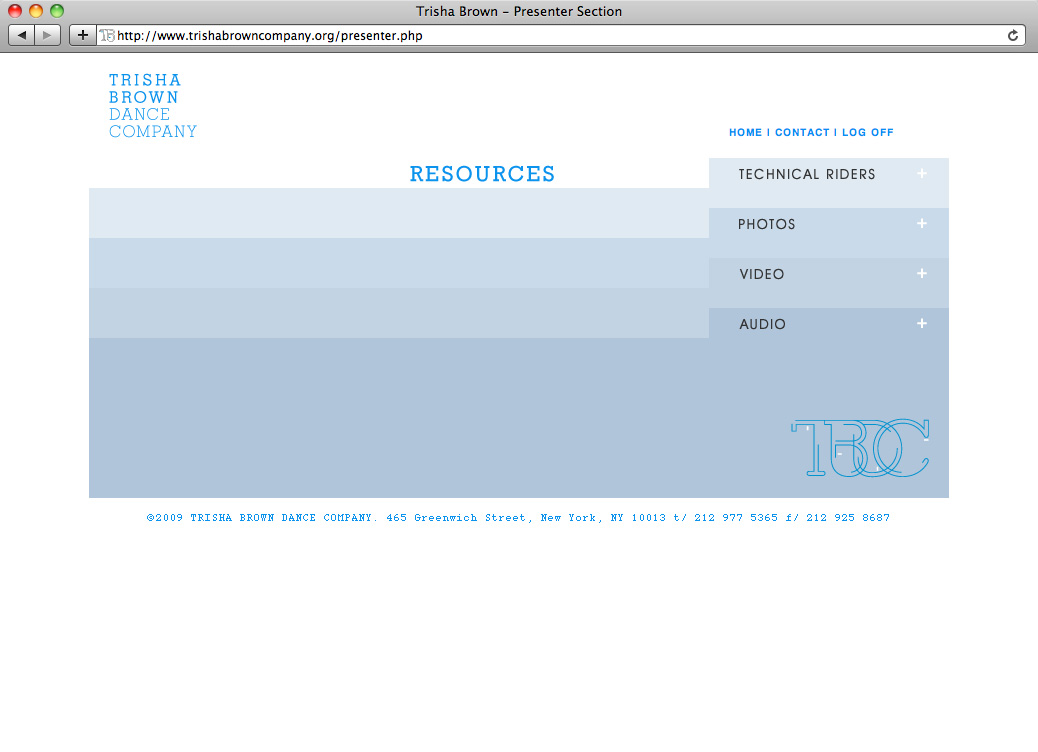Expand the AUDIO section with its plus icon
The width and height of the screenshot is (1038, 752).
[x=921, y=323]
